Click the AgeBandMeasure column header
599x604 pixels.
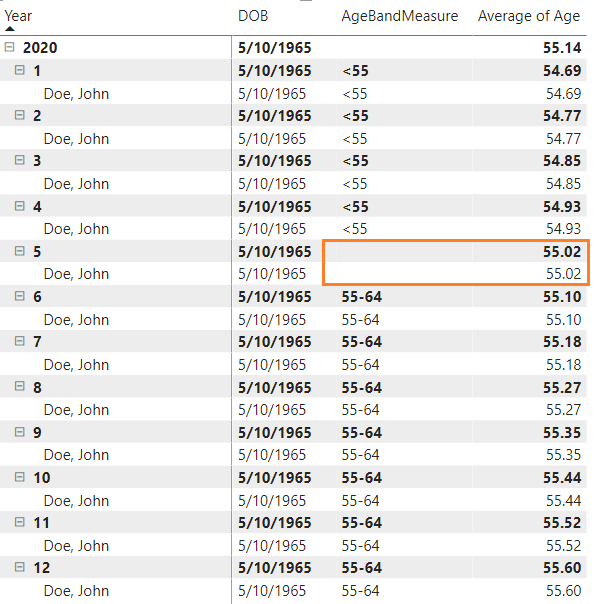coord(399,16)
